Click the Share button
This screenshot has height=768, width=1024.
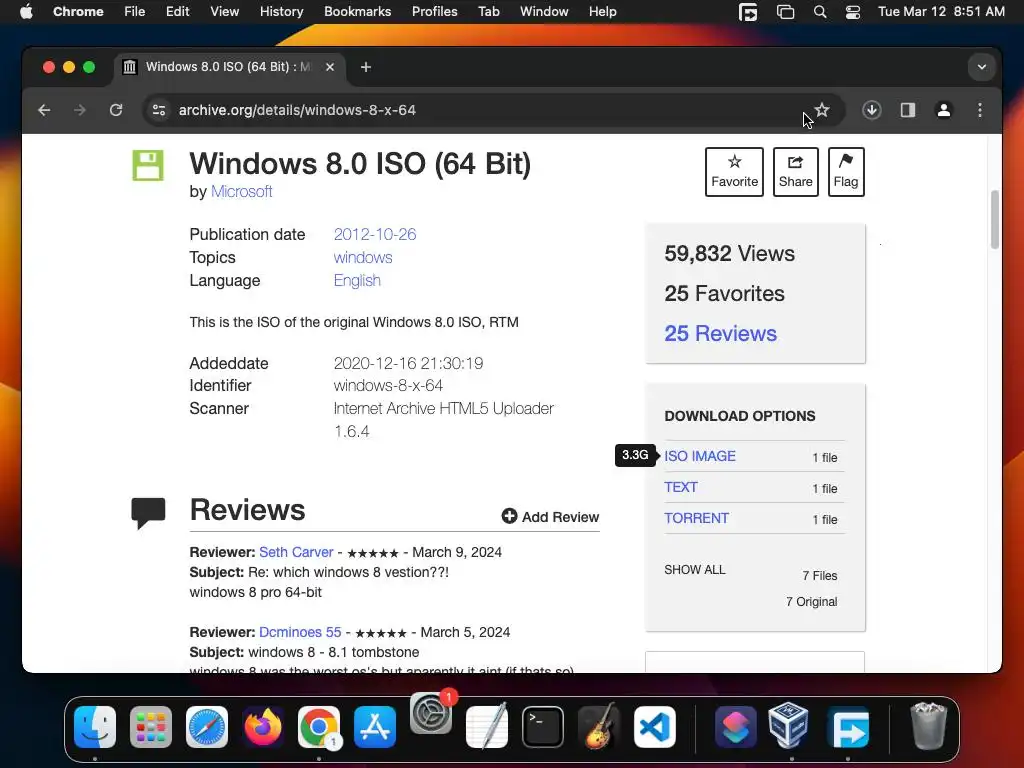tap(795, 172)
